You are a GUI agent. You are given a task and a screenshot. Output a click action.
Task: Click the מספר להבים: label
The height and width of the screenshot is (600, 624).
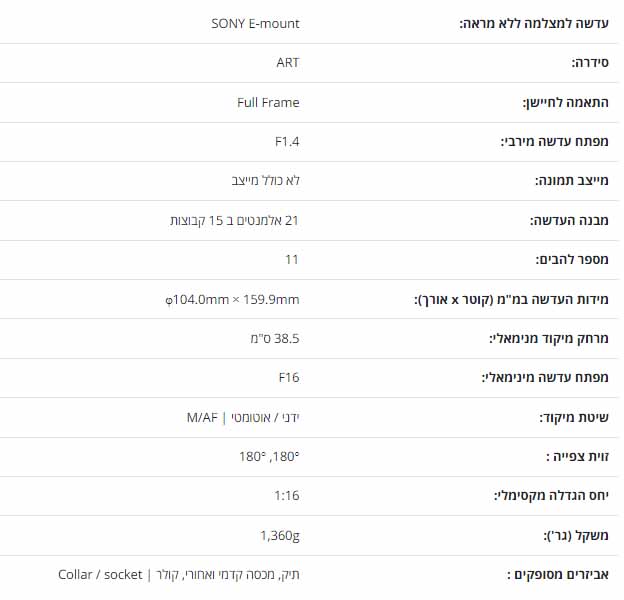point(572,259)
